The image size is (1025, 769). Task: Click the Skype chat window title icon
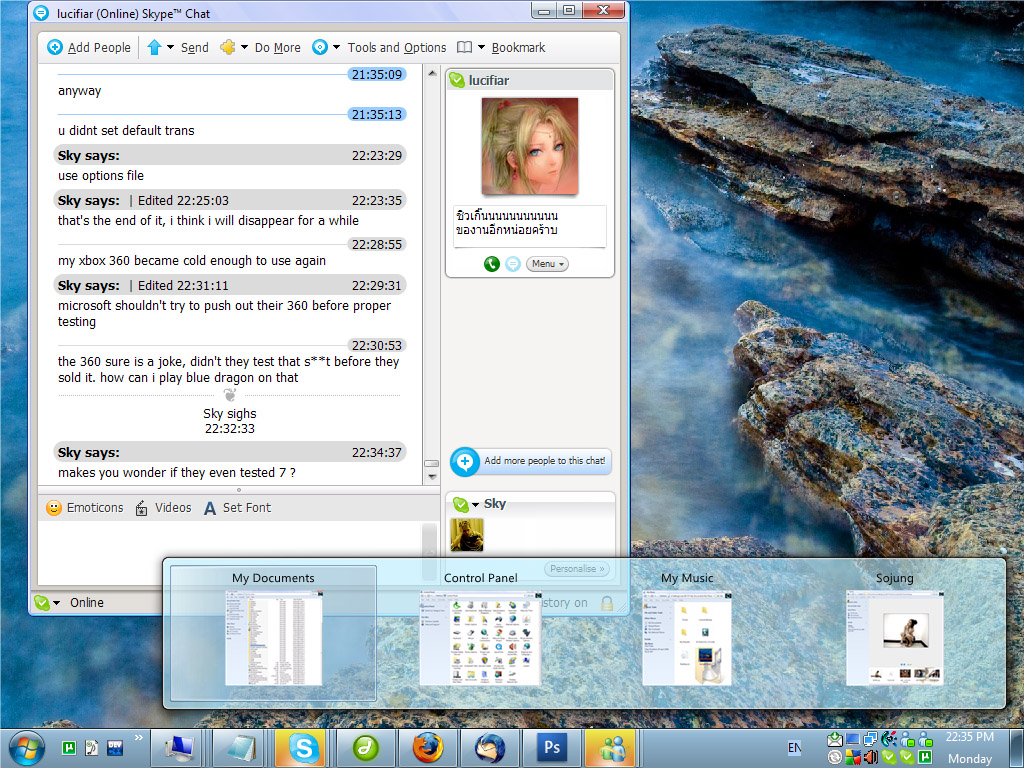point(41,13)
